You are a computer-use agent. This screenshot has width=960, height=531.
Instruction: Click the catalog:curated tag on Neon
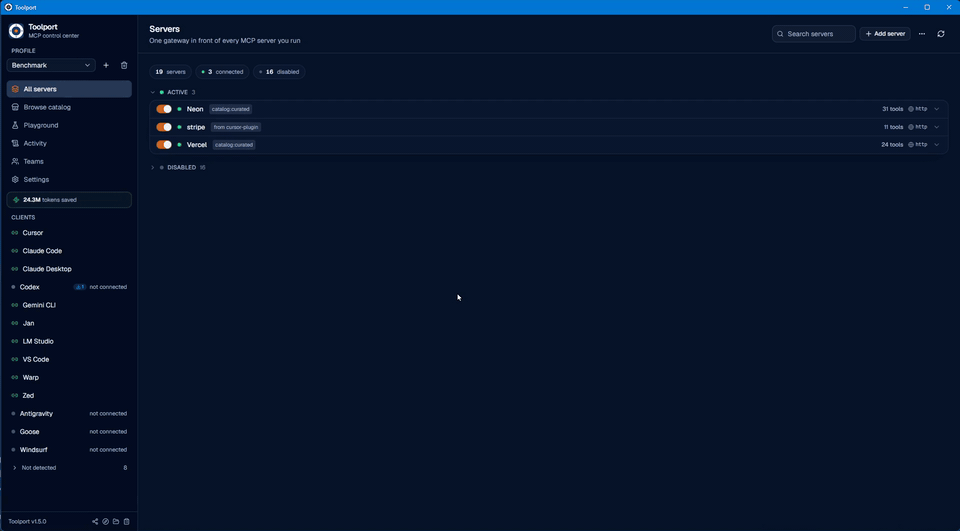point(231,109)
